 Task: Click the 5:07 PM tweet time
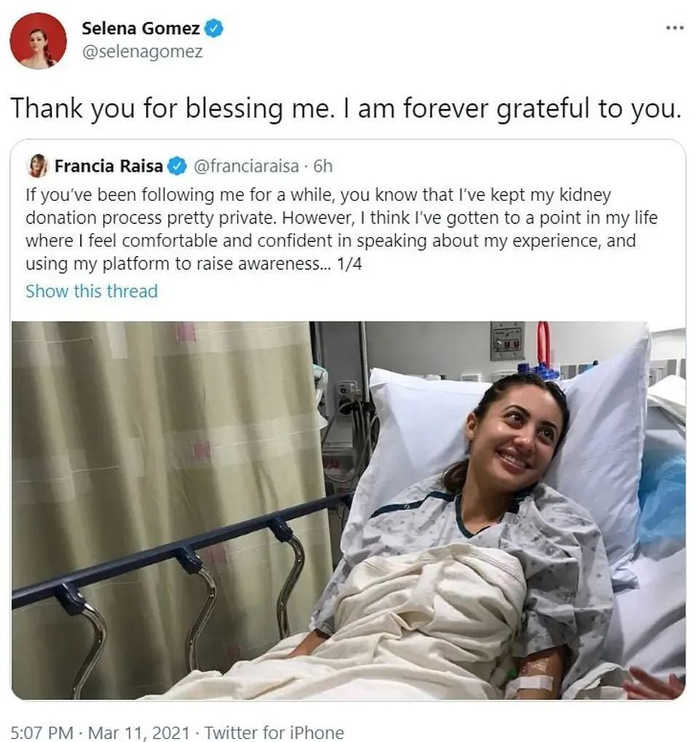pyautogui.click(x=42, y=733)
